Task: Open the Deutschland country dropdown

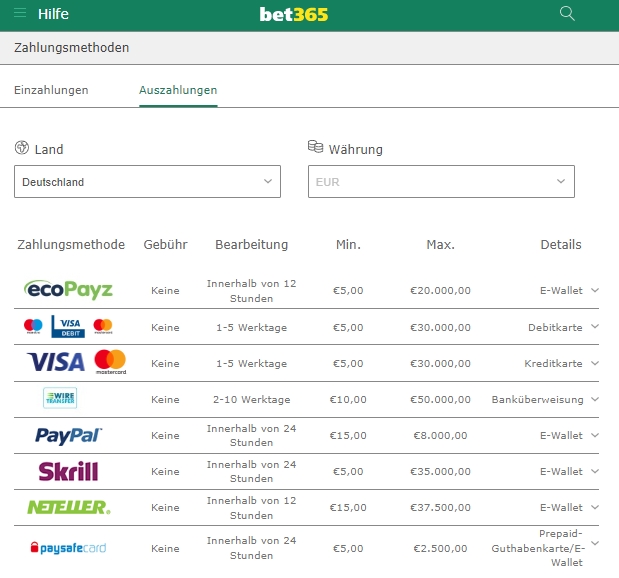Action: 147,182
